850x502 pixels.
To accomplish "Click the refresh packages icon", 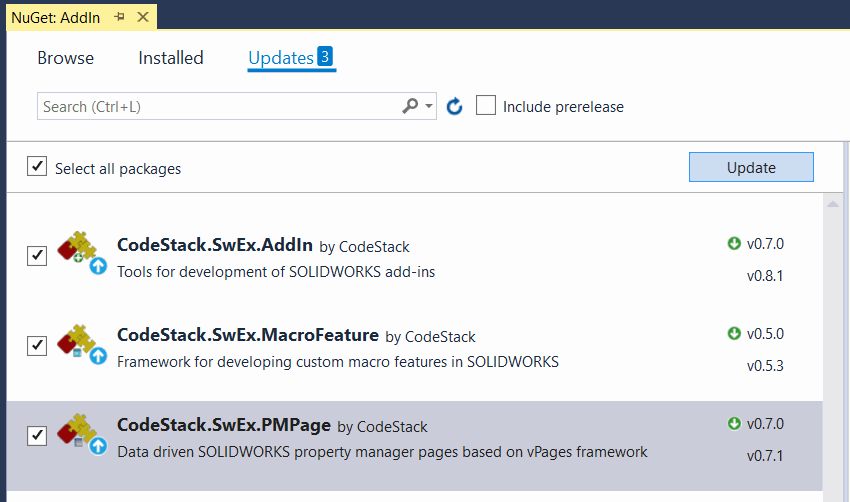I will pyautogui.click(x=454, y=106).
